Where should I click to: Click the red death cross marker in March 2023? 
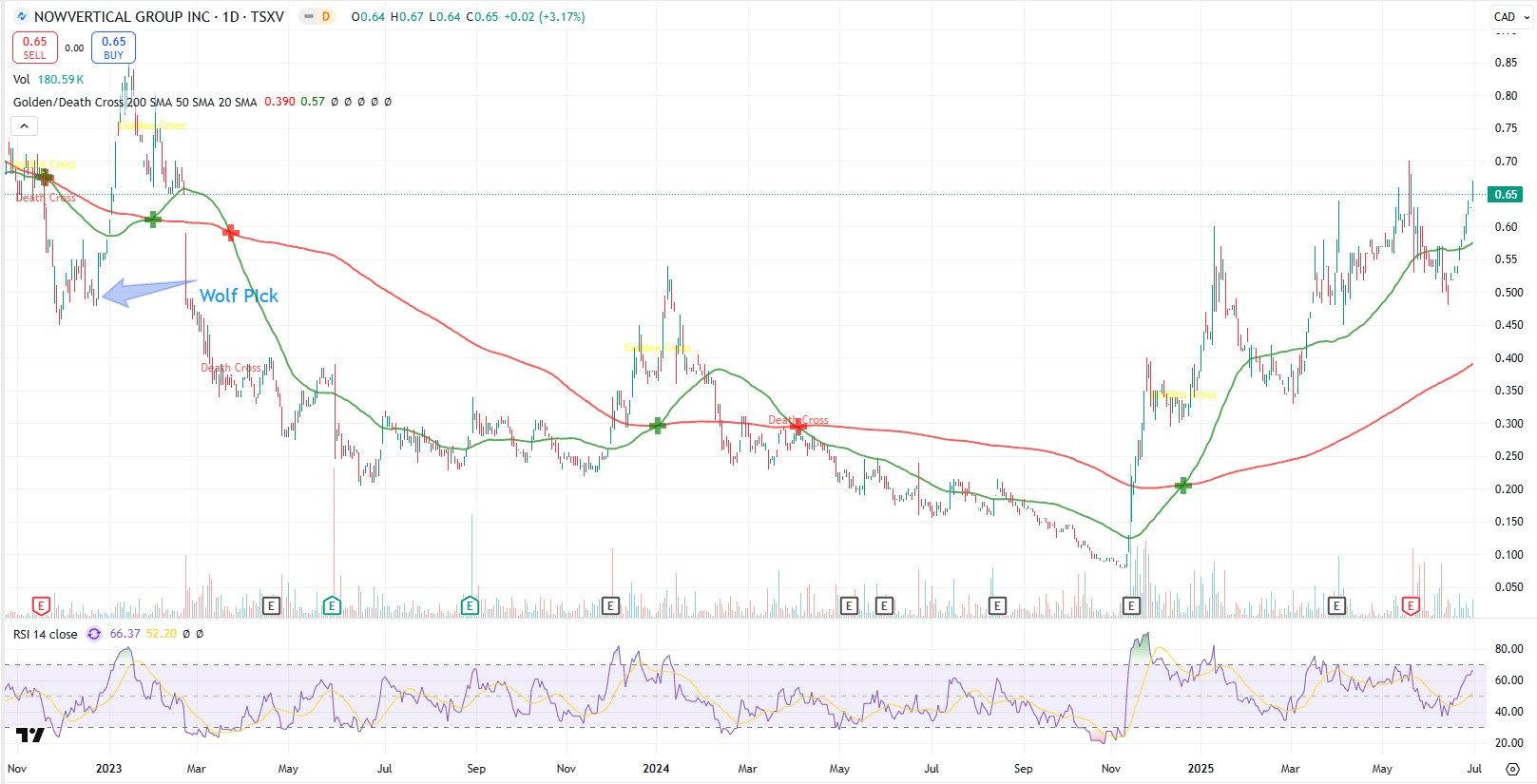point(230,232)
